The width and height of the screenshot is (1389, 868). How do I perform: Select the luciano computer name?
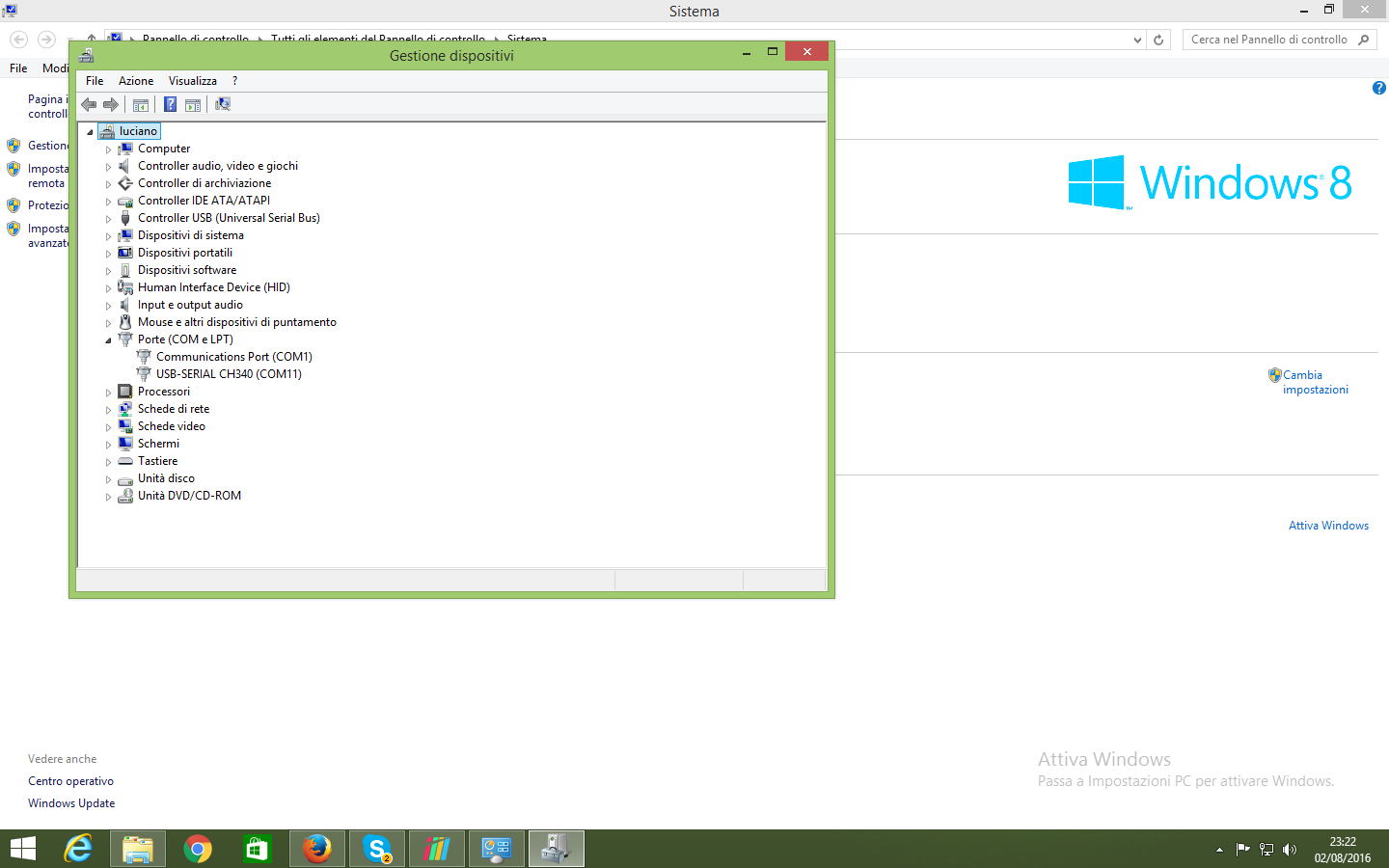[x=138, y=131]
